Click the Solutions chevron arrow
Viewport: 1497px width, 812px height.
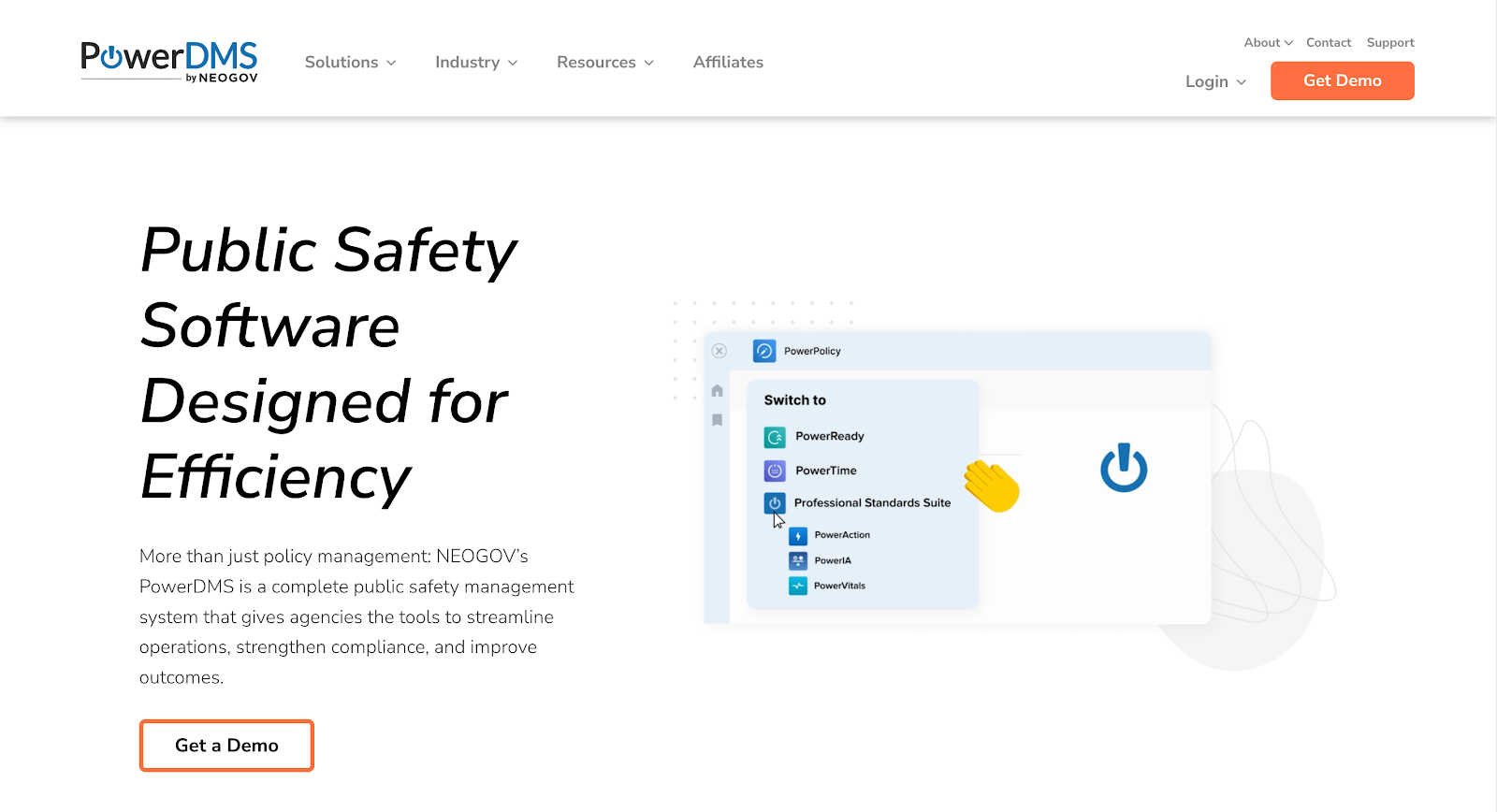[x=391, y=63]
